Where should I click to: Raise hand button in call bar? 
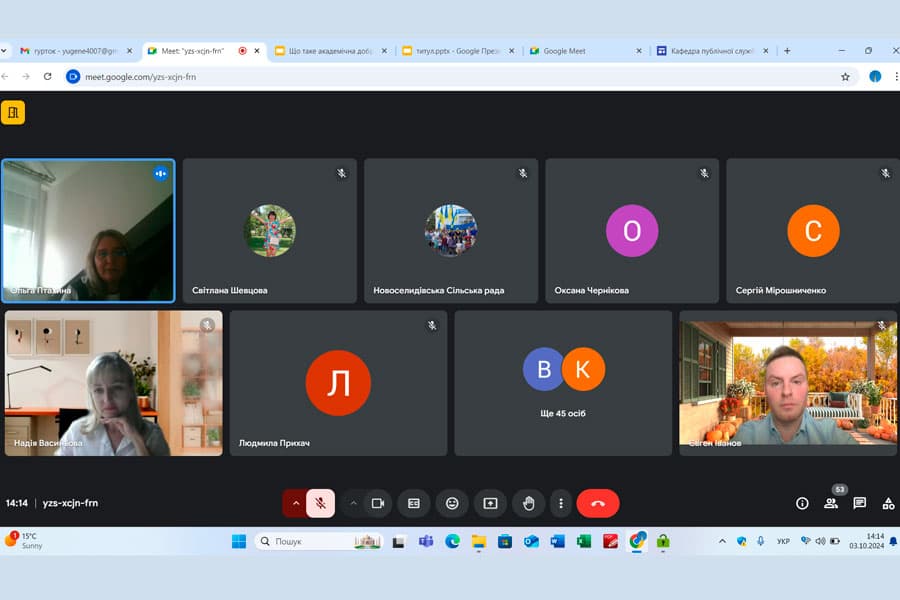pyautogui.click(x=529, y=504)
